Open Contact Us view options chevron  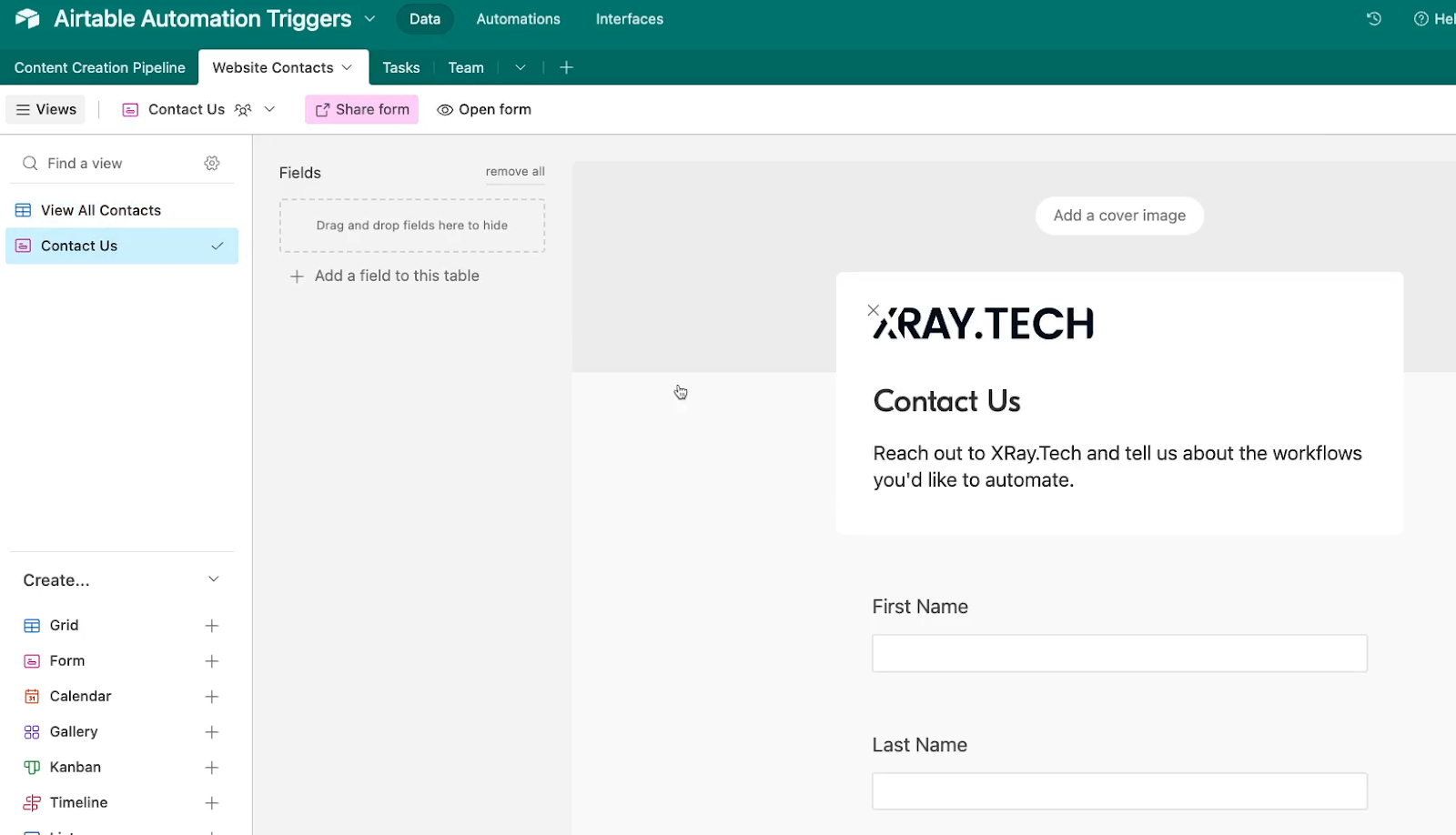click(x=269, y=109)
